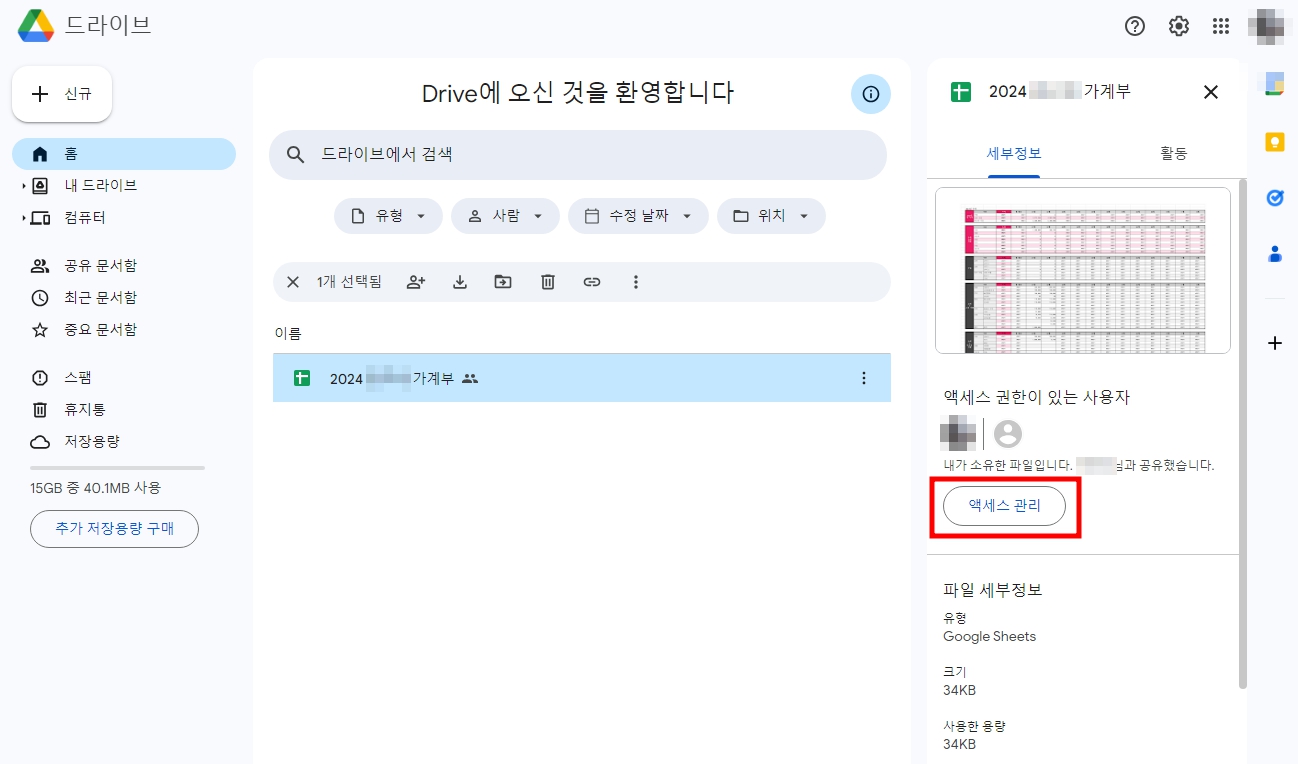
Task: Click the Google Sheets type text
Action: pos(989,636)
